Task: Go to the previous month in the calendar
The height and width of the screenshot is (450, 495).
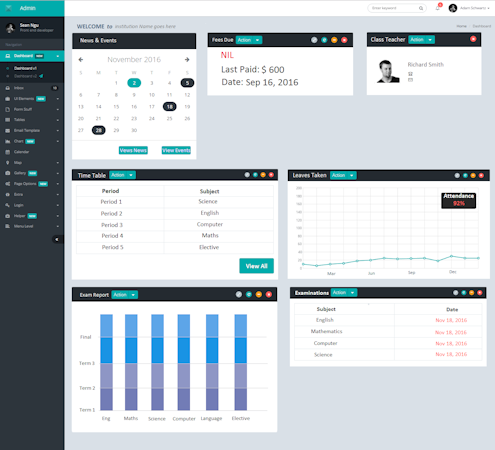Action: pos(81,60)
